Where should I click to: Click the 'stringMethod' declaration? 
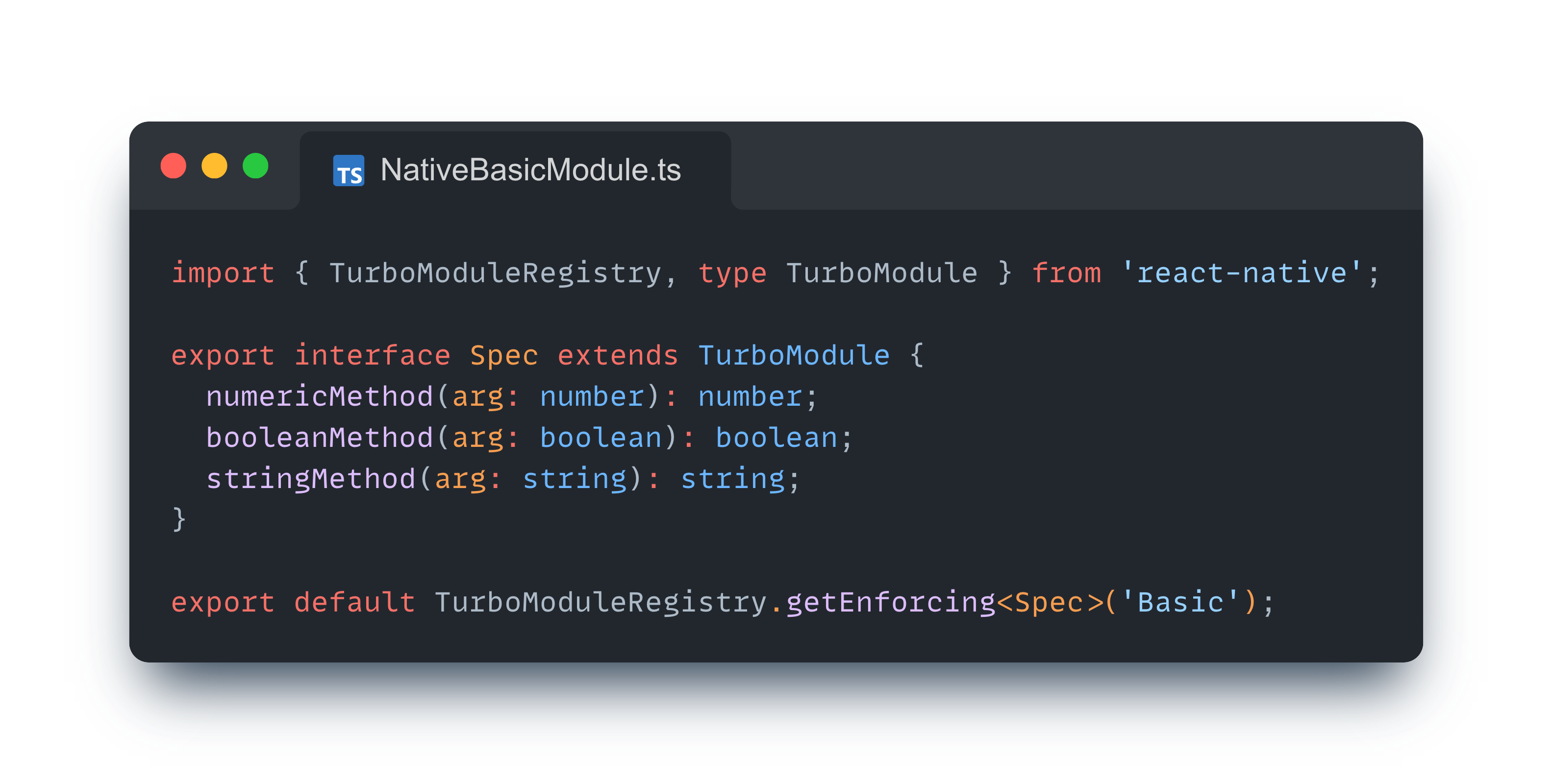coord(310,478)
